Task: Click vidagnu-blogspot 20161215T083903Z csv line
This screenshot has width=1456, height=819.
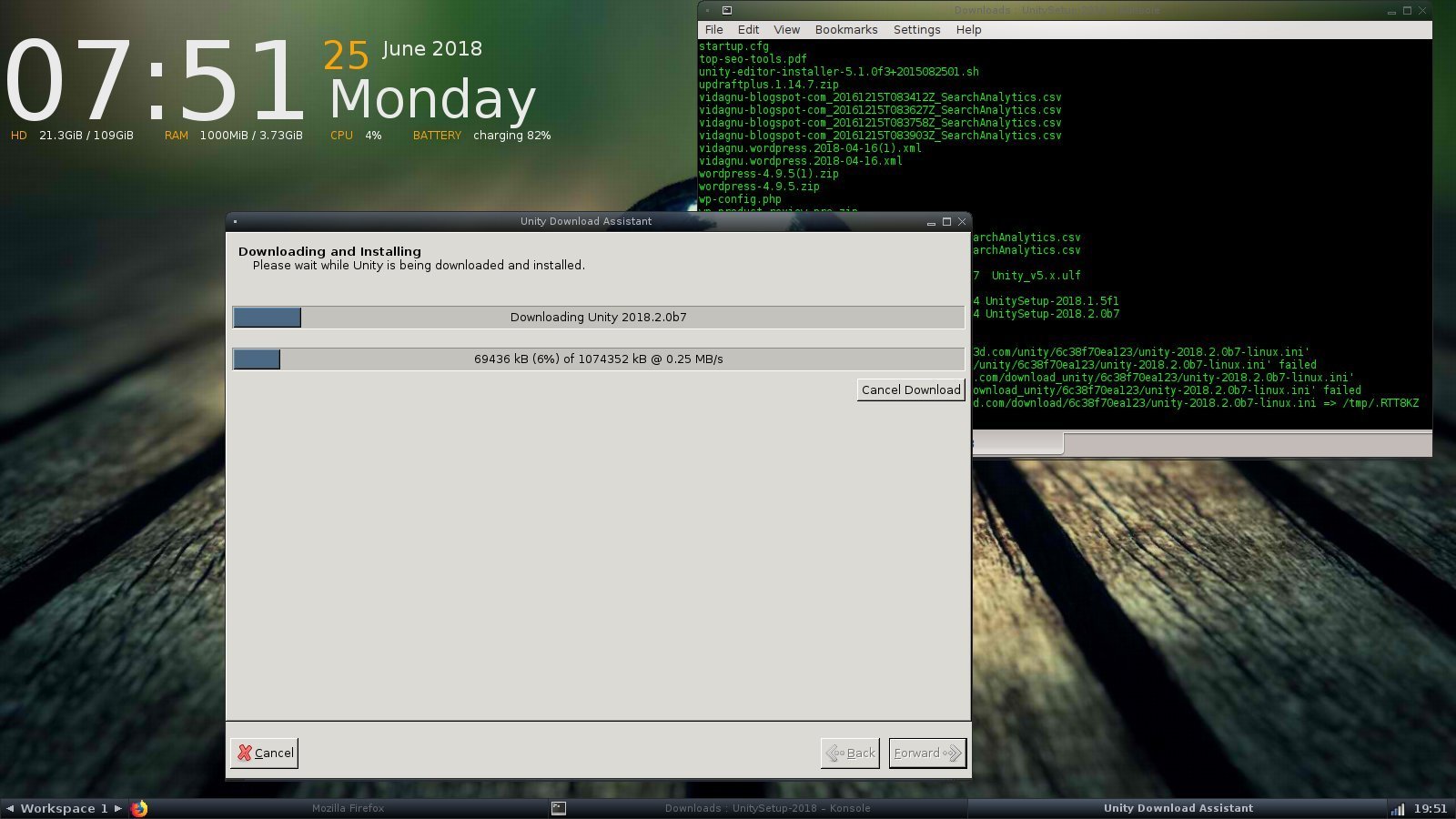Action: (x=880, y=136)
